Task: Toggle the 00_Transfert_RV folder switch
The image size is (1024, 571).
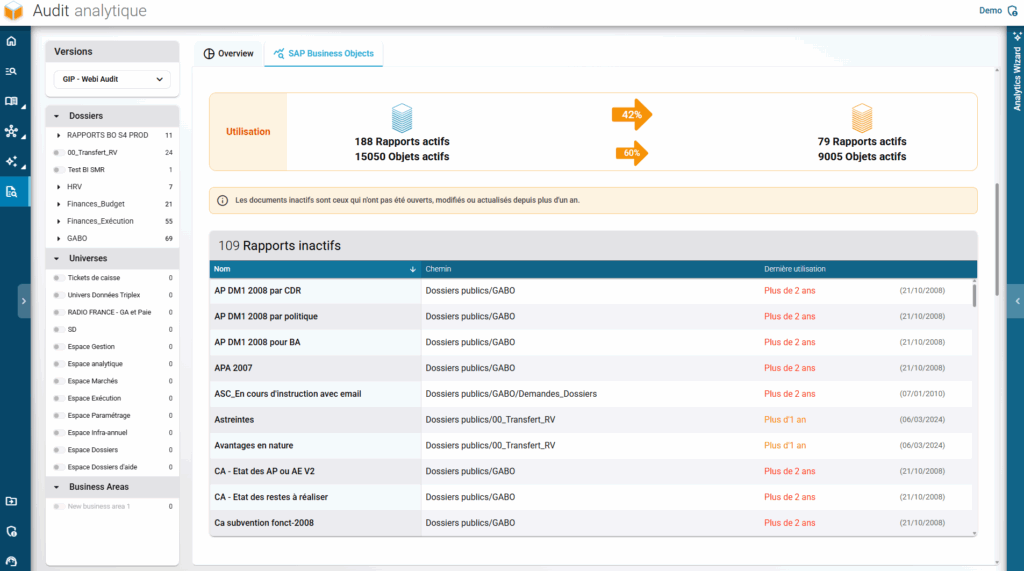Action: pyautogui.click(x=57, y=152)
